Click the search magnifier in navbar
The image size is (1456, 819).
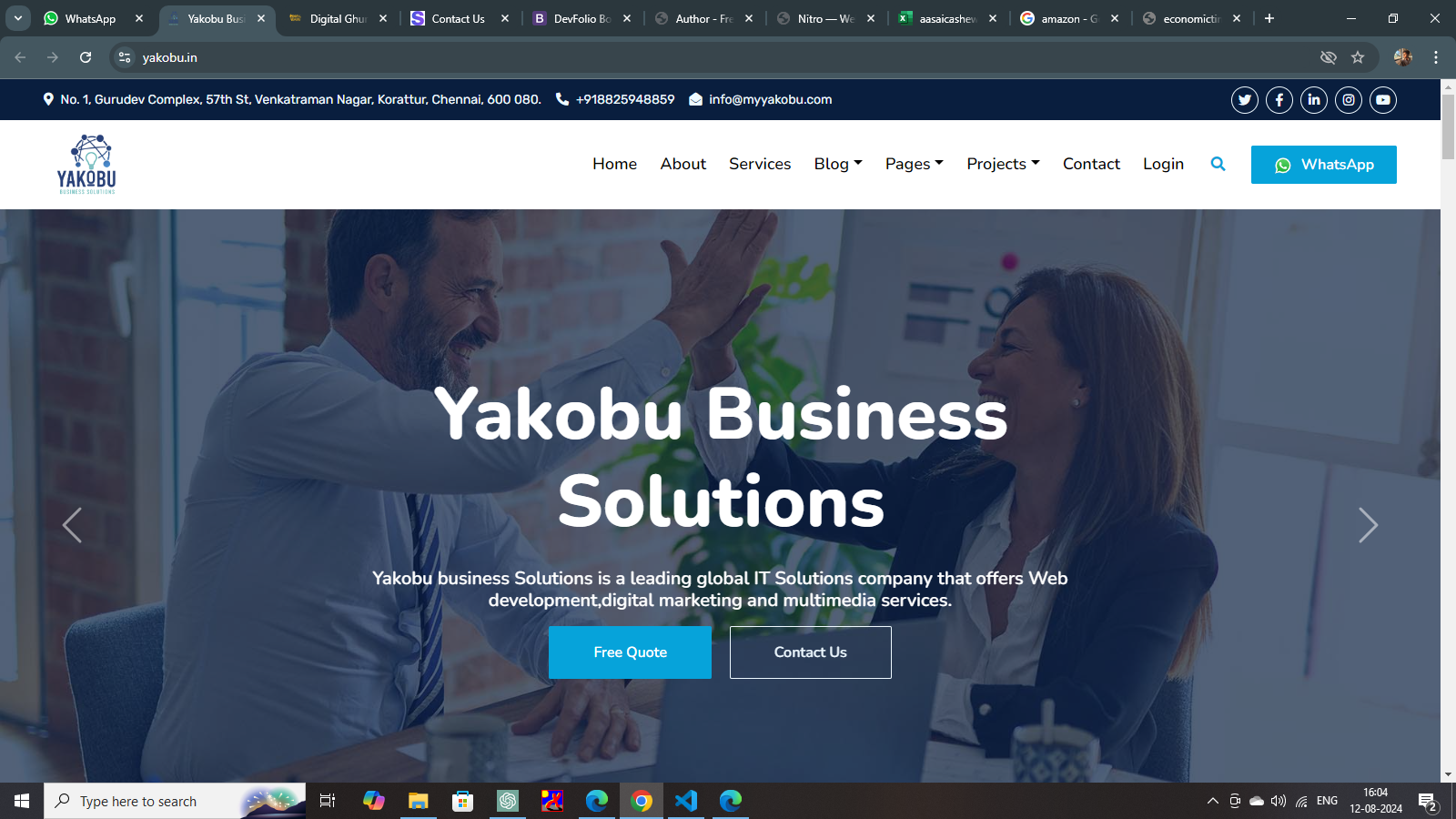(1218, 164)
